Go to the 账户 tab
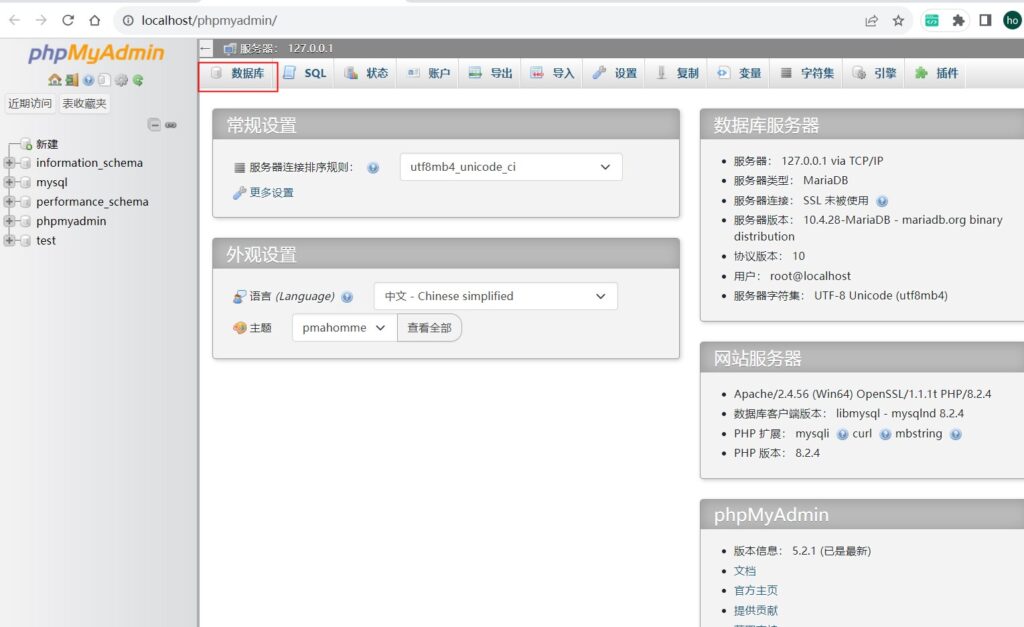This screenshot has width=1024, height=627. pos(428,73)
